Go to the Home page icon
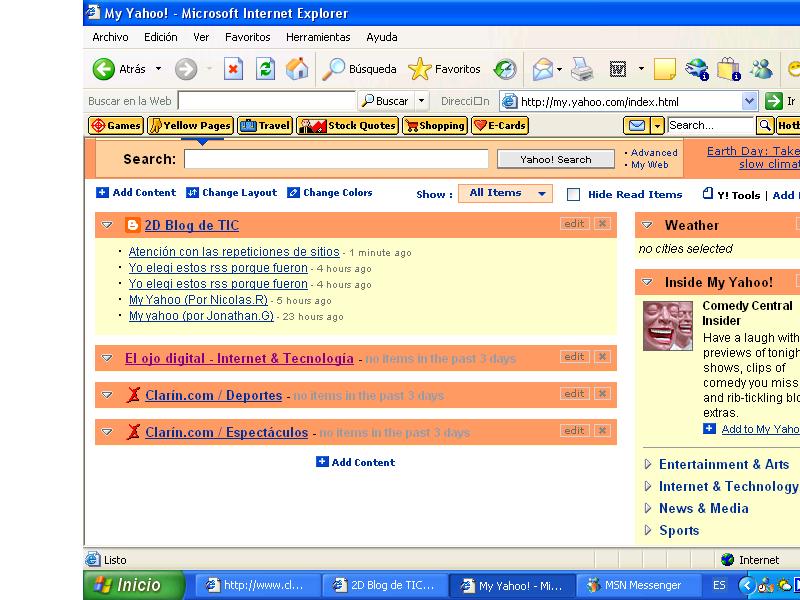Image resolution: width=800 pixels, height=600 pixels. click(x=297, y=69)
